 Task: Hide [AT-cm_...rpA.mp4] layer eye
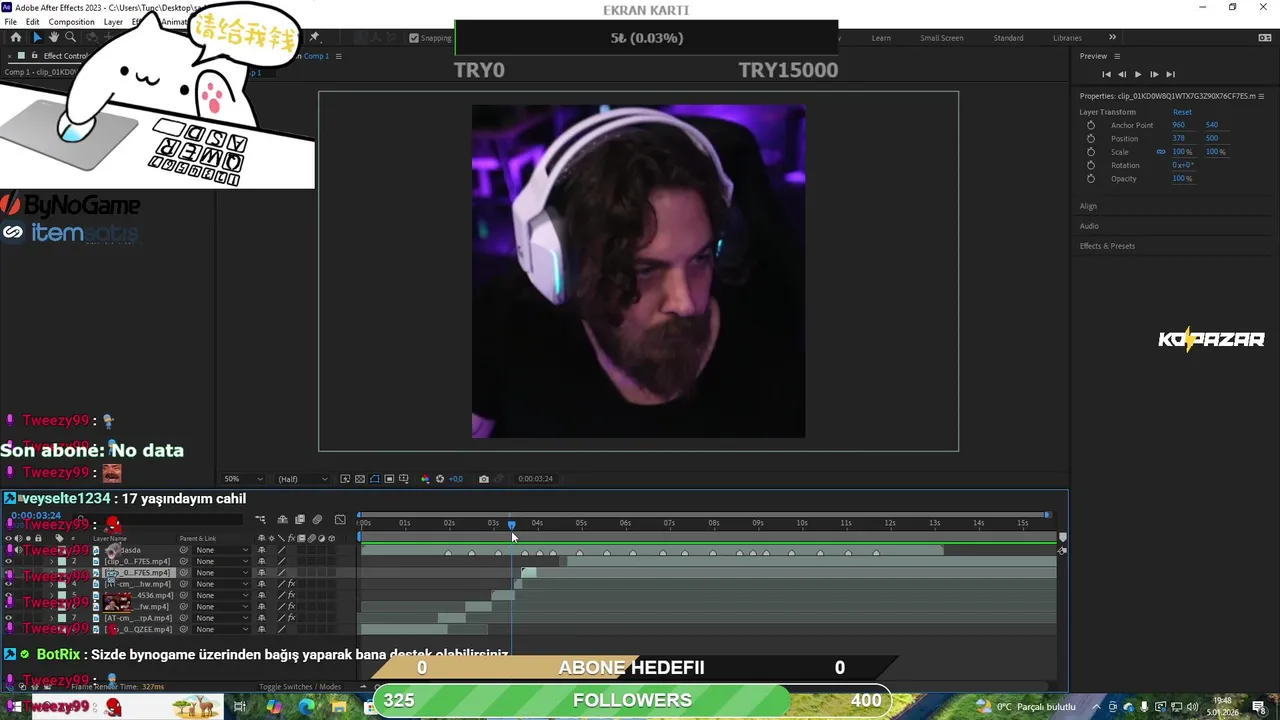[8, 618]
